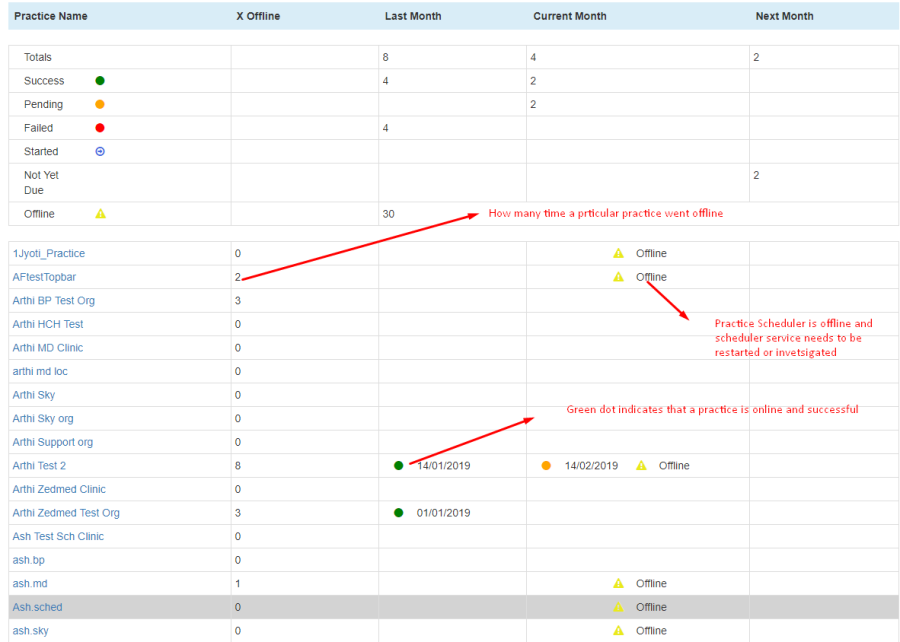Open Arthi Zedmed Test Org link
Image resolution: width=900 pixels, height=642 pixels.
point(66,512)
